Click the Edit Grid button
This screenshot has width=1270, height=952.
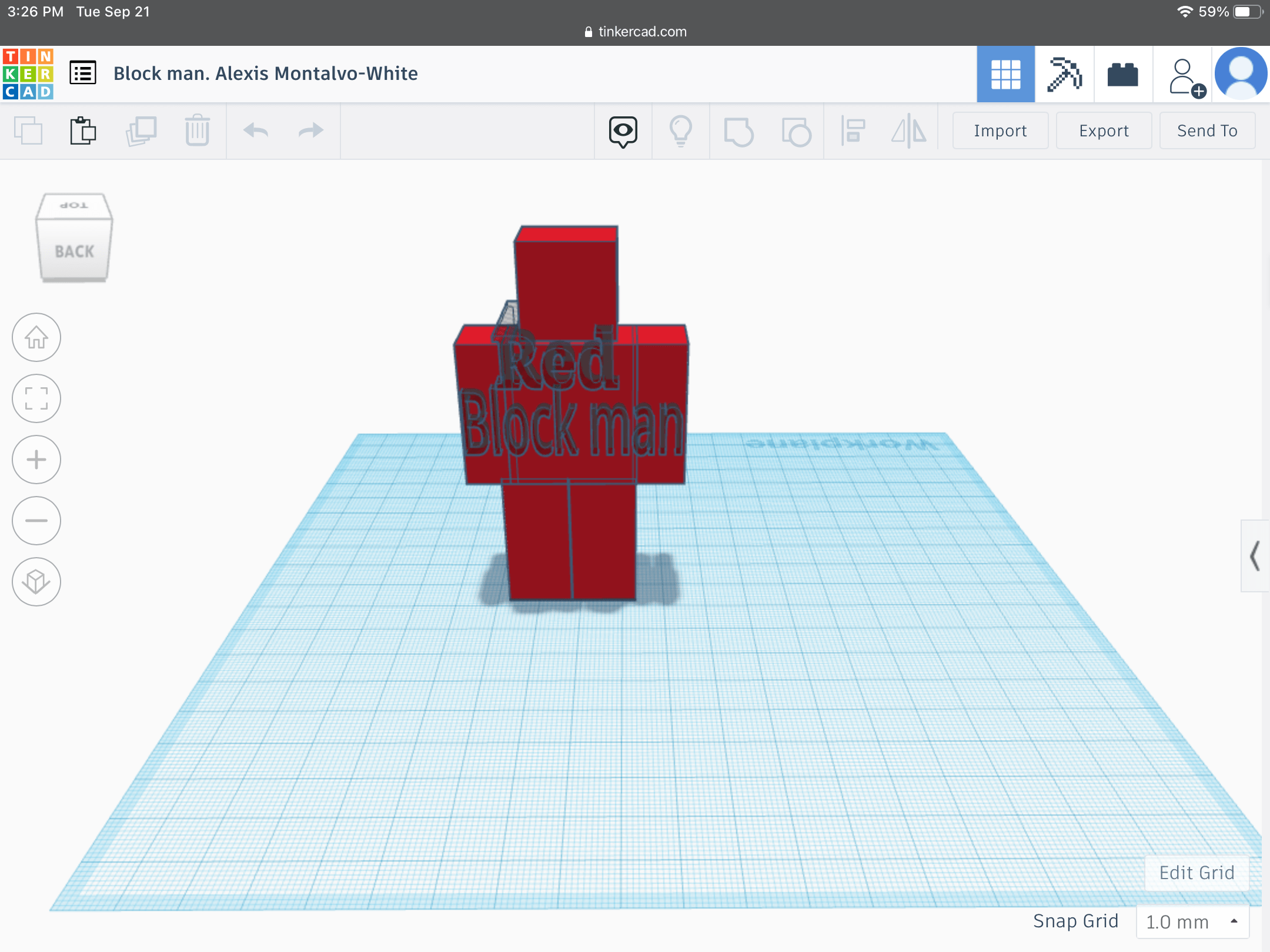(x=1197, y=872)
